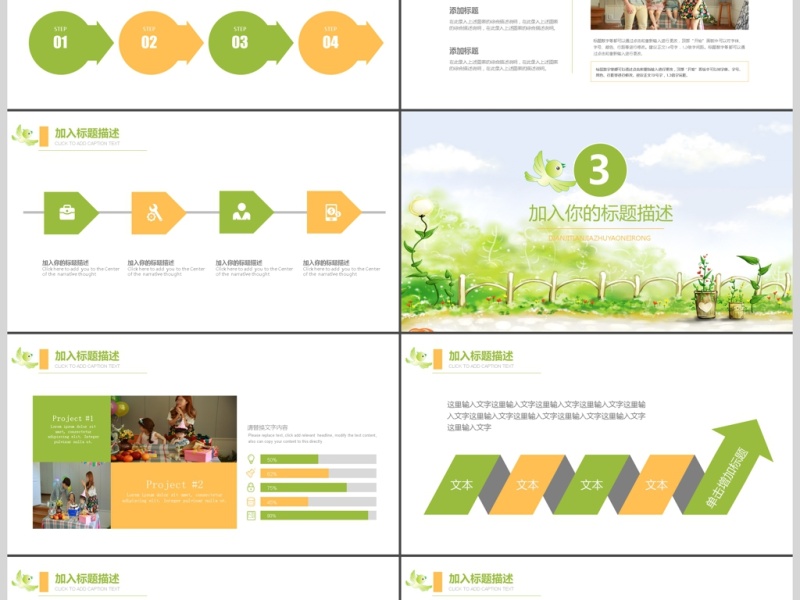Click the padlock icon beside the 75% bar
This screenshot has height=600, width=800.
point(251,487)
